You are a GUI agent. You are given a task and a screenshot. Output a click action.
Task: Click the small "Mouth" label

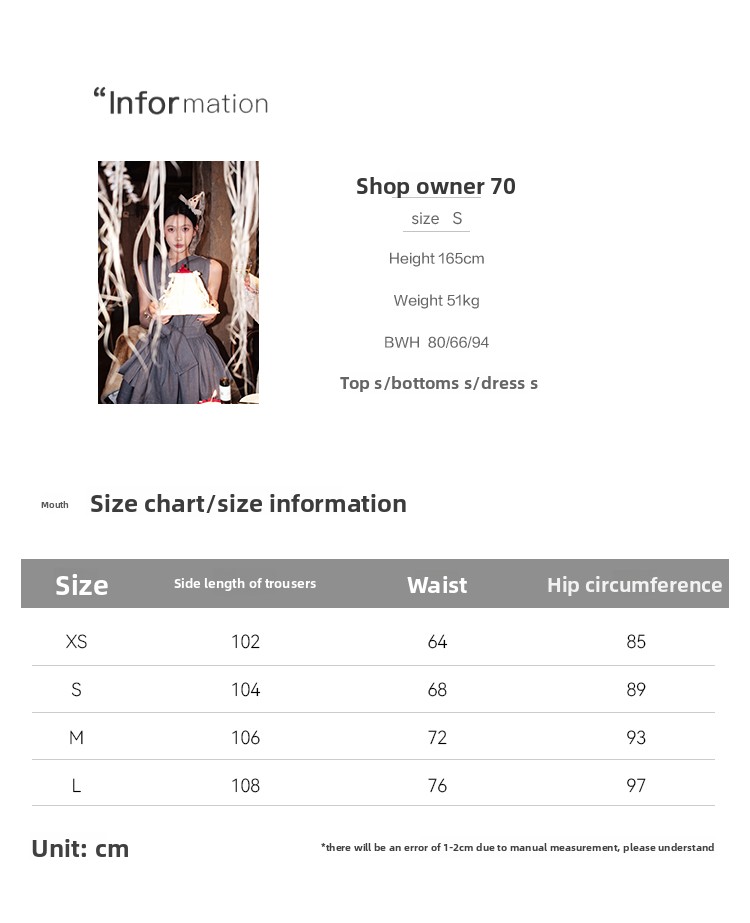[55, 505]
